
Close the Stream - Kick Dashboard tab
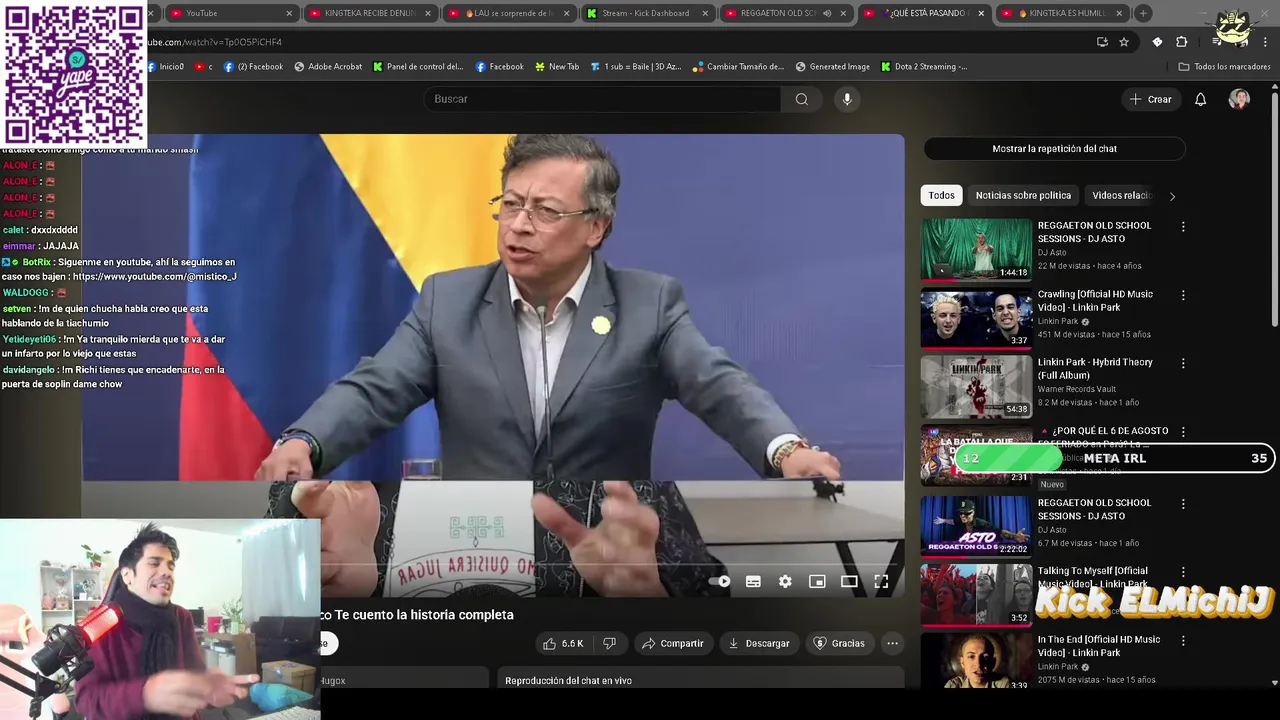[x=706, y=13]
